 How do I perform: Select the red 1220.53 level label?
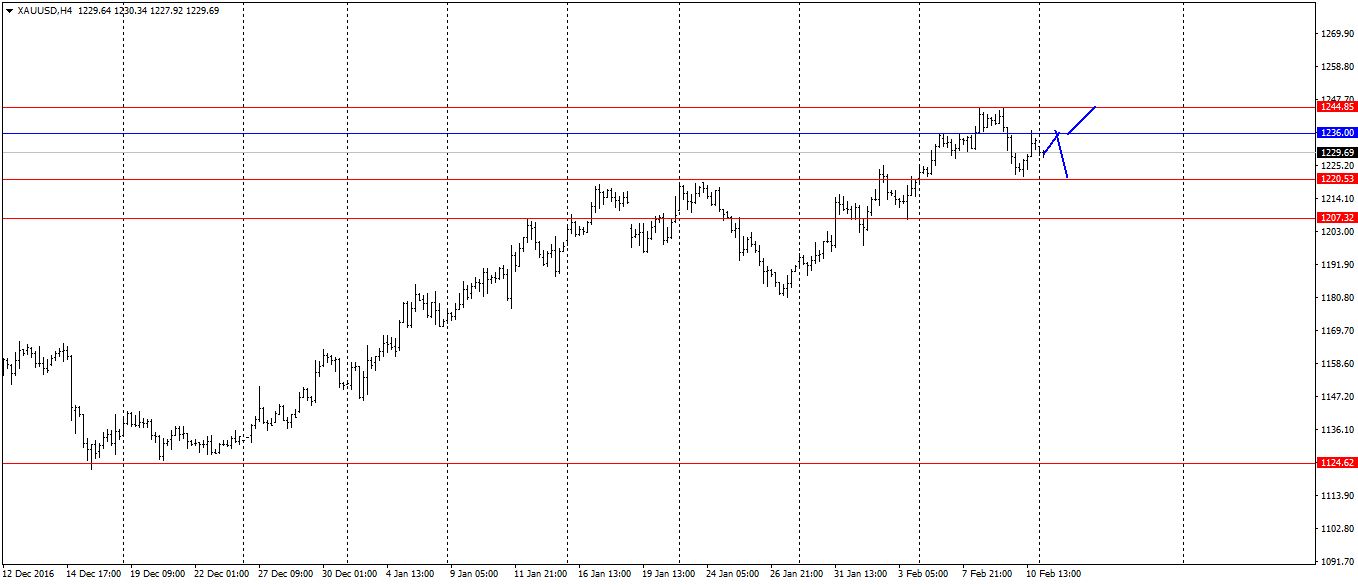point(1336,178)
